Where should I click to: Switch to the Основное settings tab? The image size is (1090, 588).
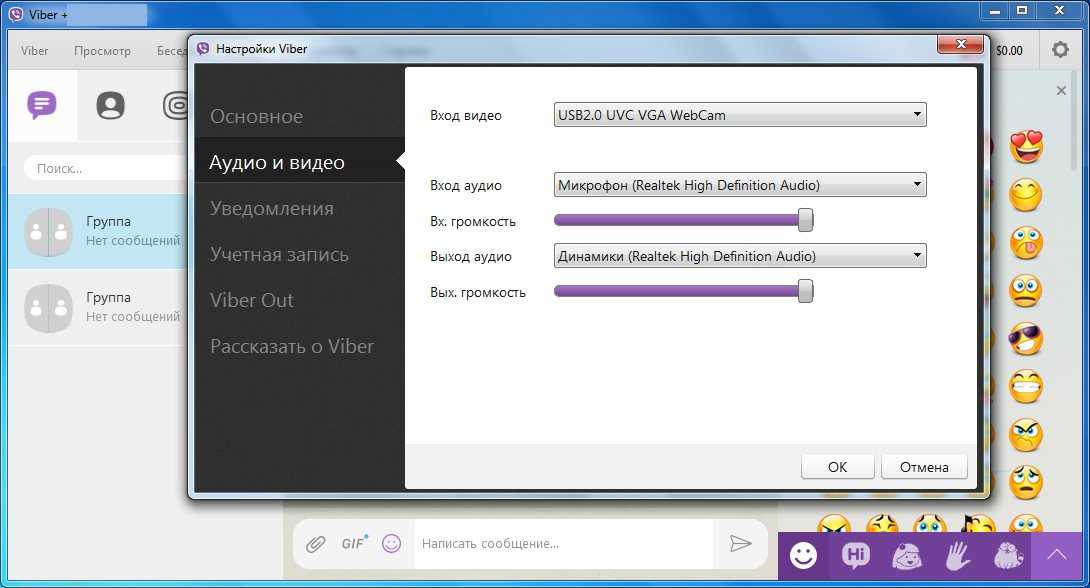pyautogui.click(x=256, y=116)
